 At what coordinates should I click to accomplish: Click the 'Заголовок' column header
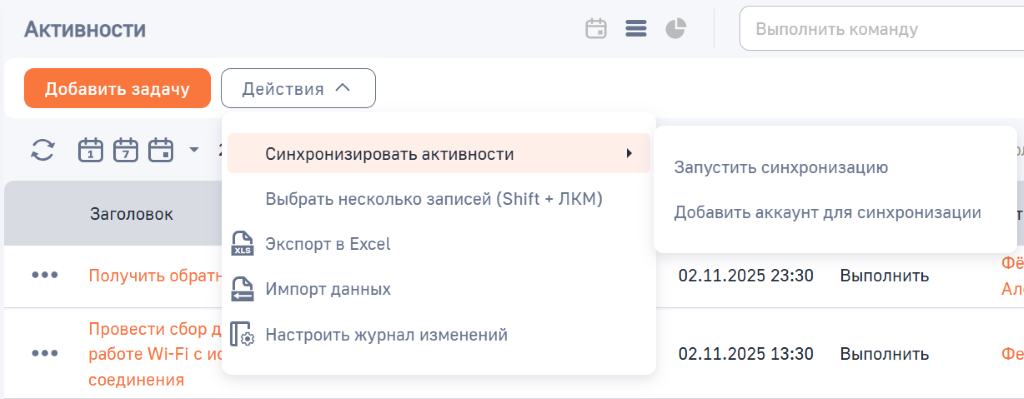pyautogui.click(x=131, y=214)
